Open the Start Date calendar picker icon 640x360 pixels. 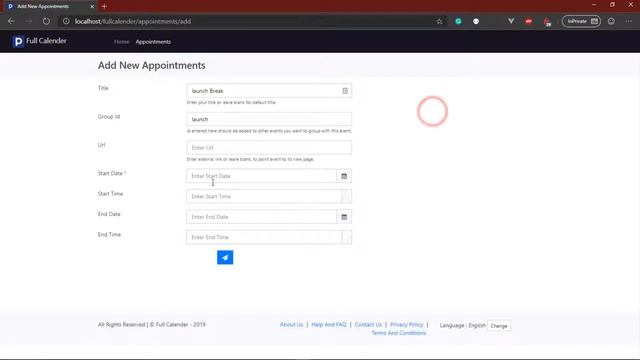[344, 176]
